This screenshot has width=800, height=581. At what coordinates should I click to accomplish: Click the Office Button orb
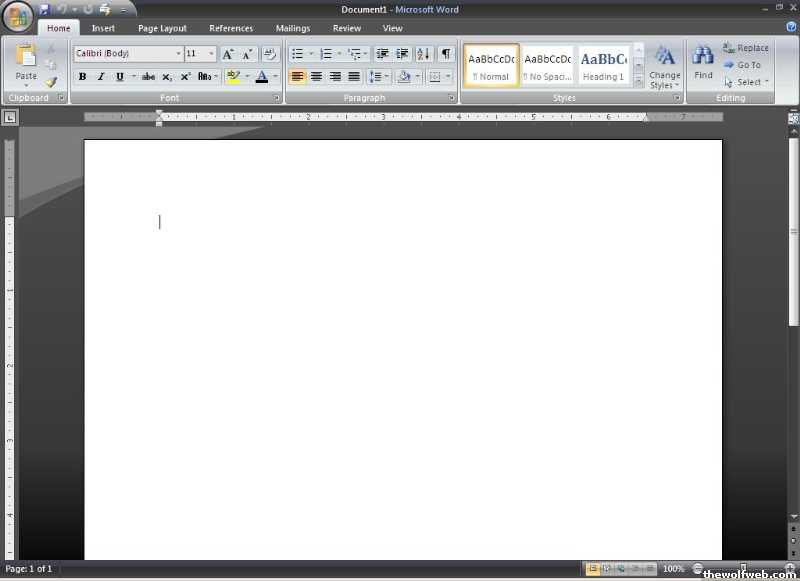19,18
